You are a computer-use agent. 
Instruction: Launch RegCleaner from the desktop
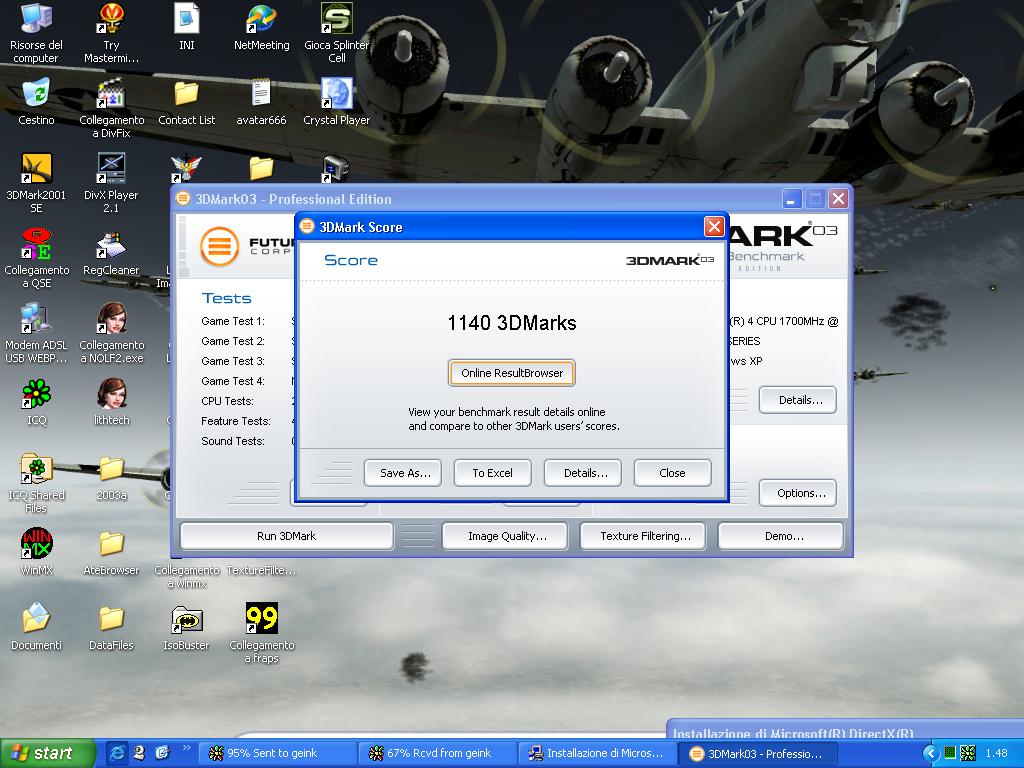(111, 252)
